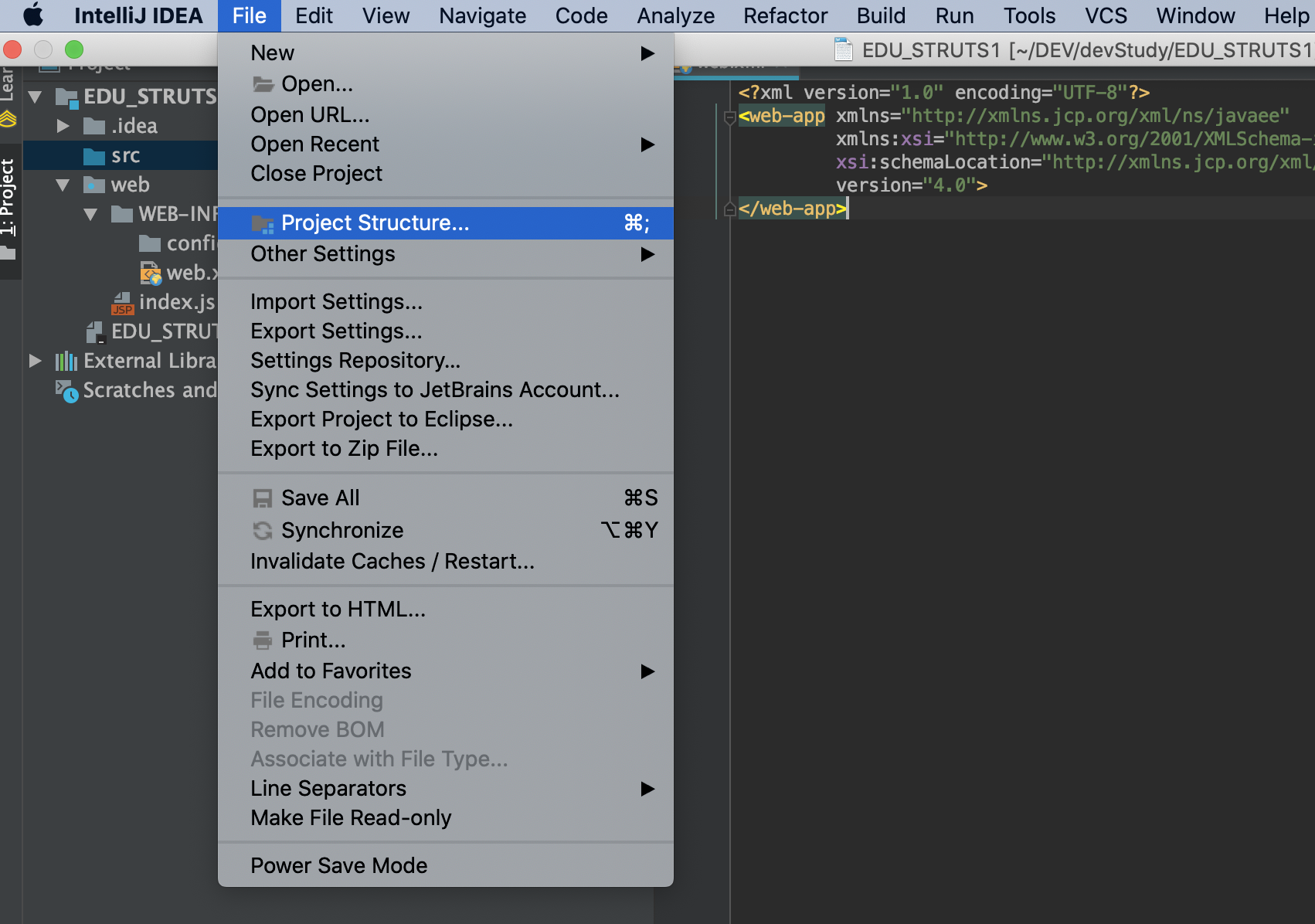
Task: Click the fold marker at closing web-app tag
Action: 729,209
